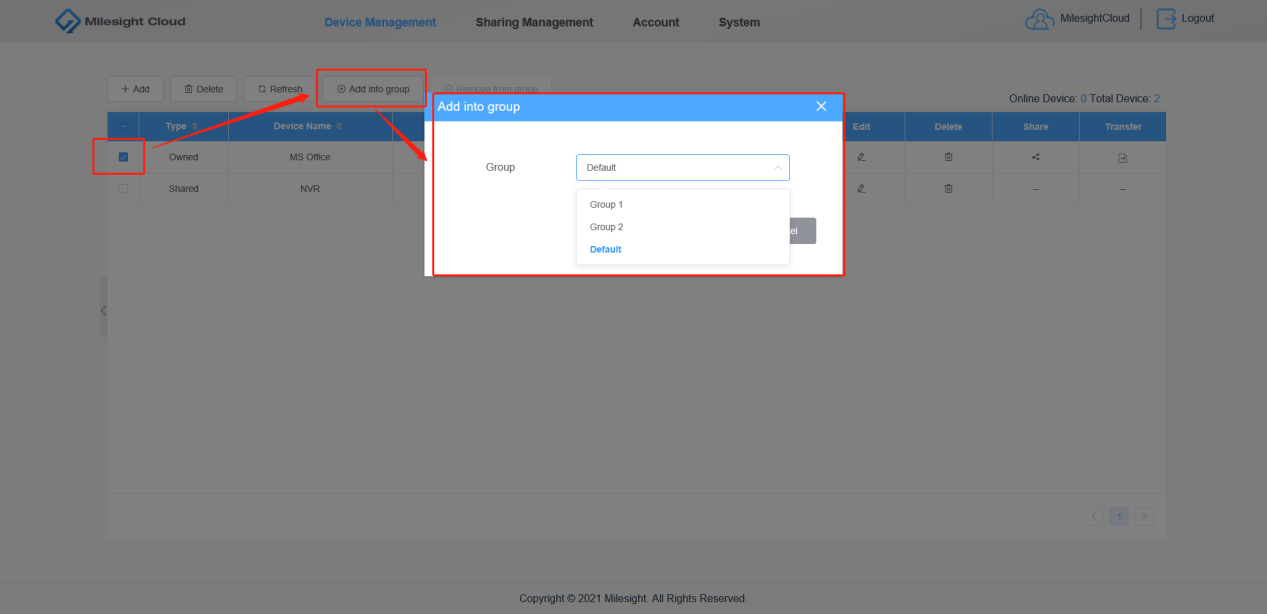Viewport: 1267px width, 614px height.
Task: Select Group 2 from the dropdown list
Action: point(683,227)
